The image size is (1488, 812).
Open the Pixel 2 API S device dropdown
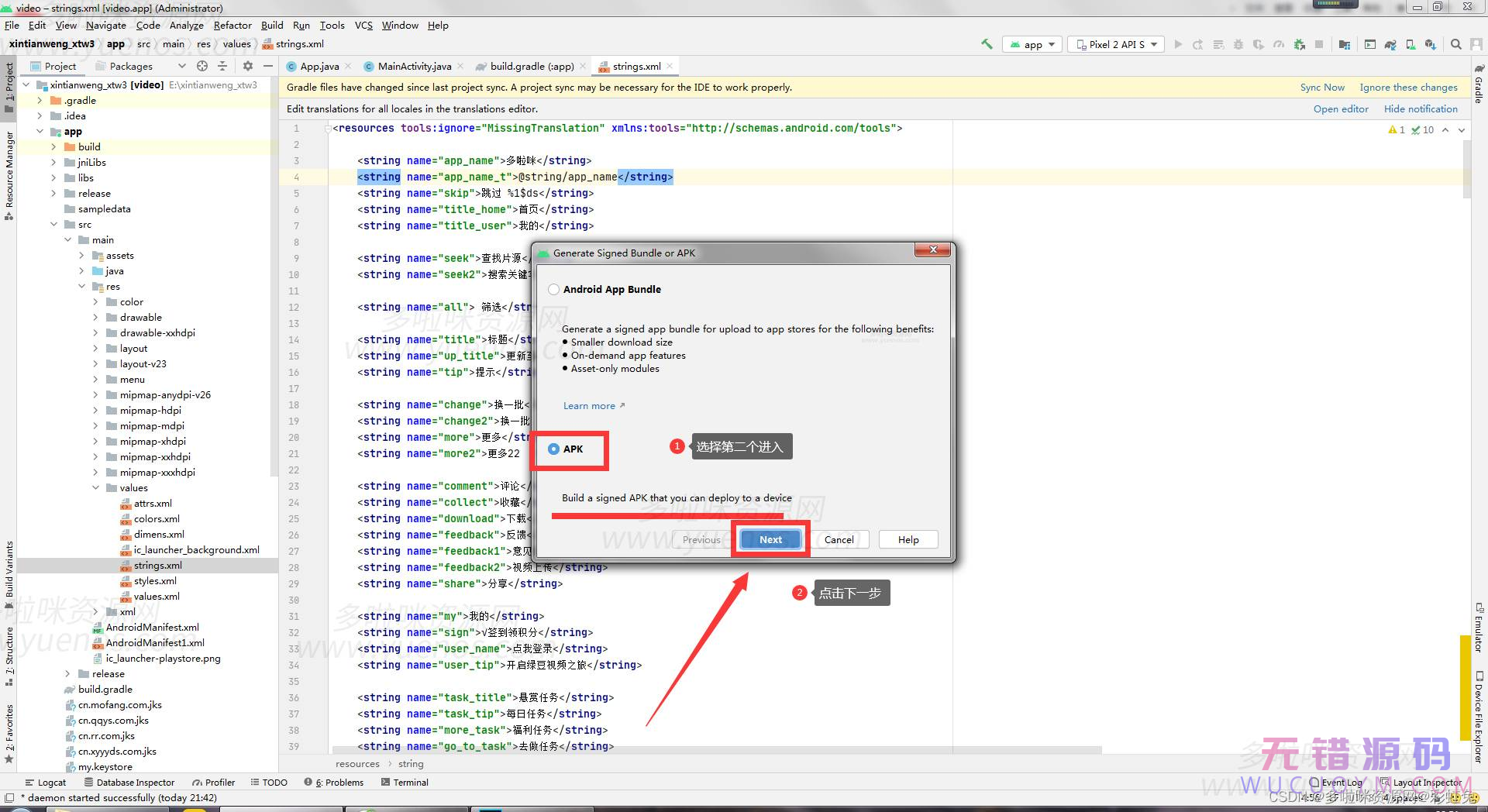(1115, 44)
